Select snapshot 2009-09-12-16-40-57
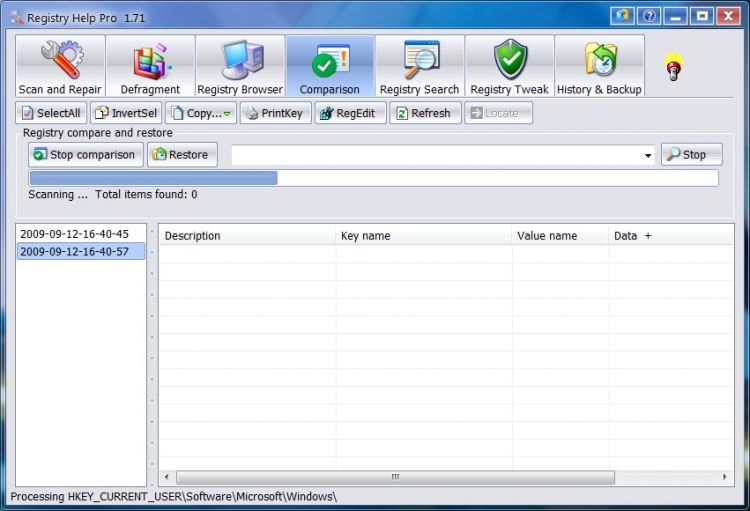 point(81,251)
